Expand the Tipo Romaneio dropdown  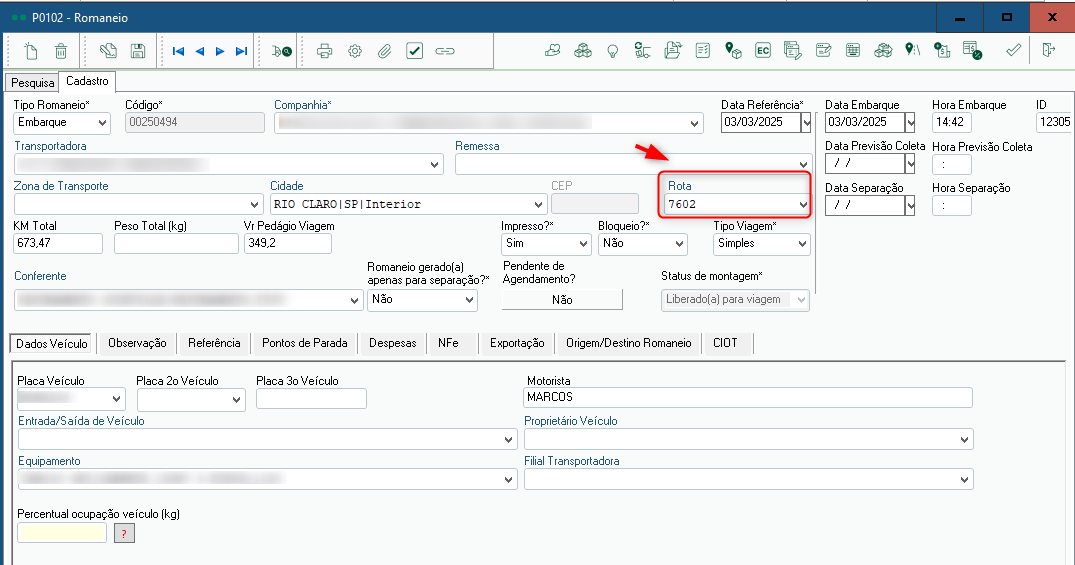click(102, 123)
